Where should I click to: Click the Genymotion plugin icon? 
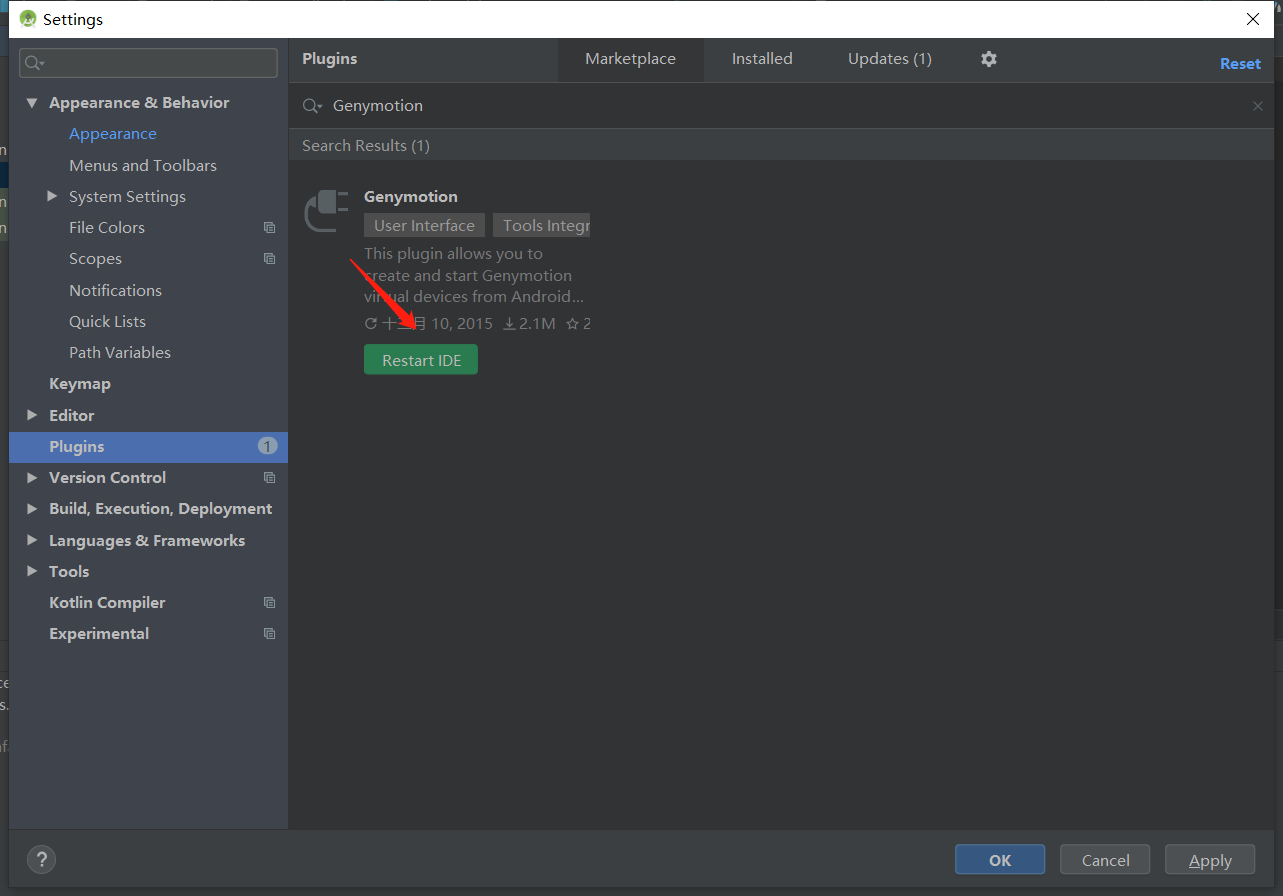click(x=325, y=211)
